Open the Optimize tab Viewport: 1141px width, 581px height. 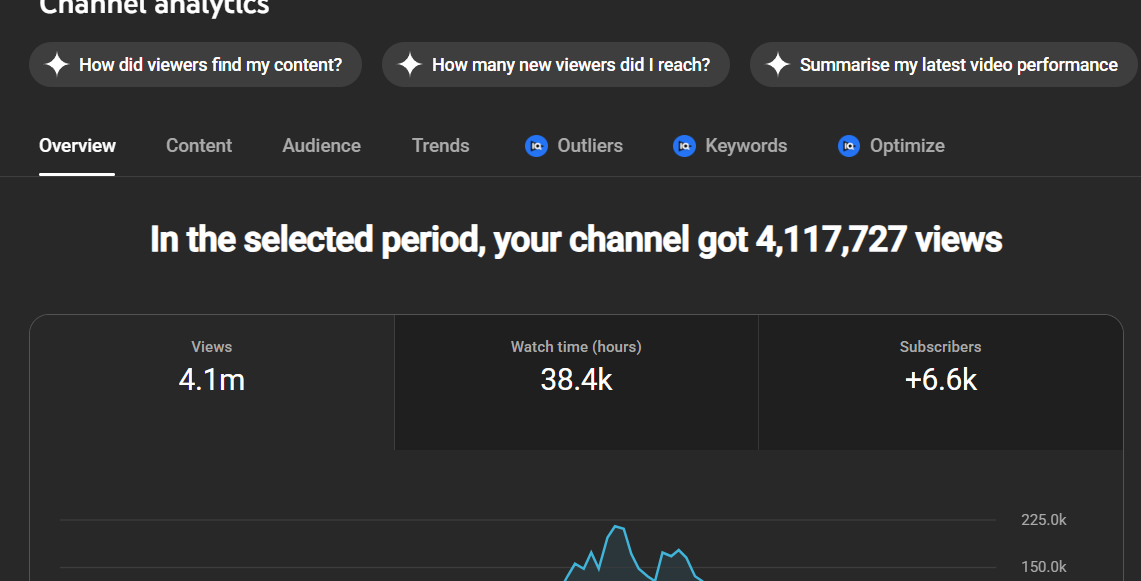tap(891, 146)
